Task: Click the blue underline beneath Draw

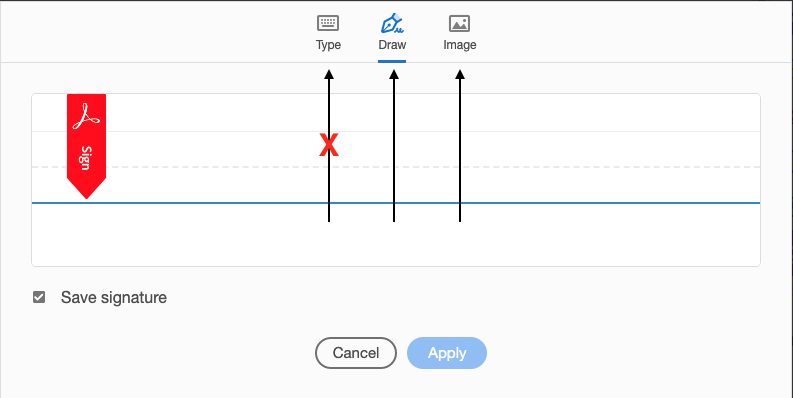Action: 392,61
